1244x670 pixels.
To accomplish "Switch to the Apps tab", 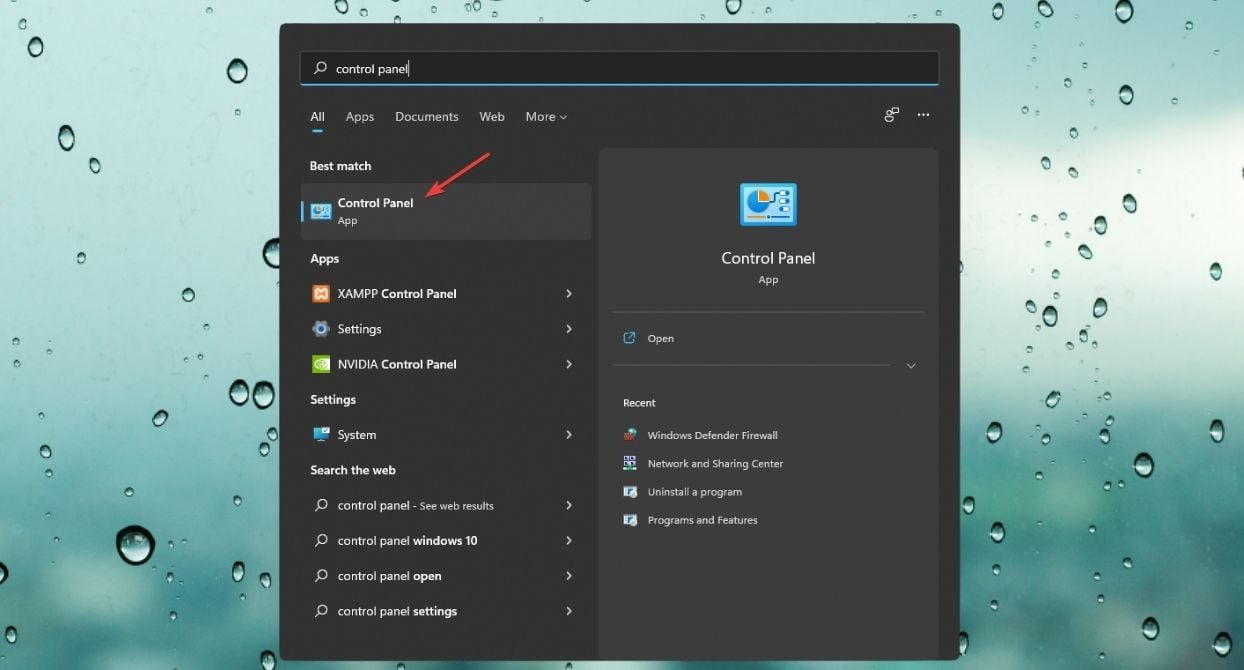I will tap(360, 117).
